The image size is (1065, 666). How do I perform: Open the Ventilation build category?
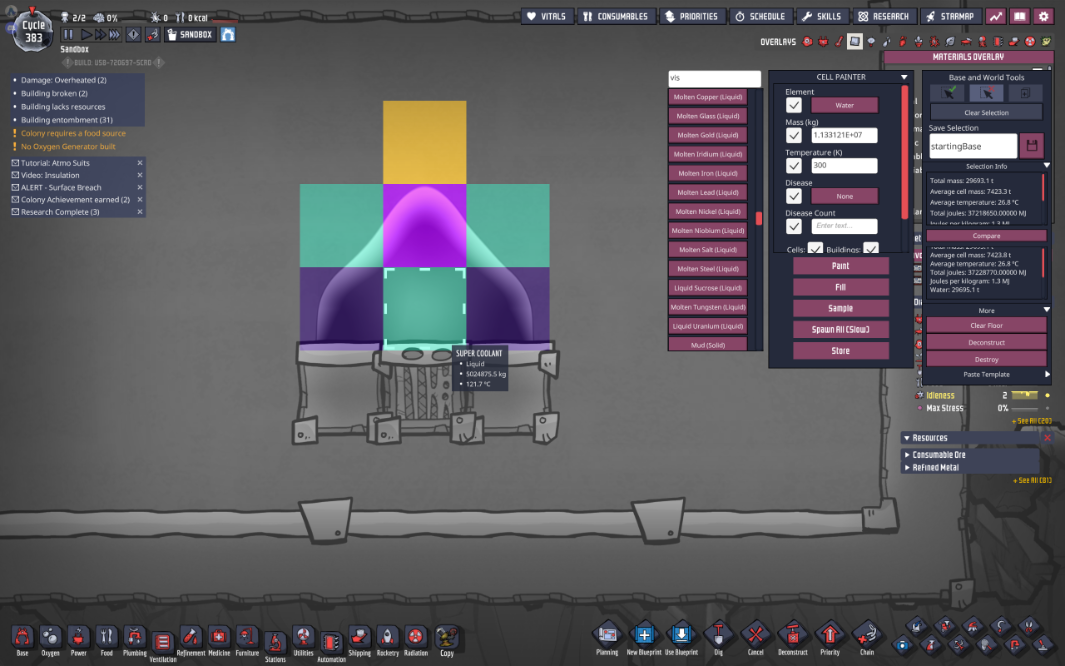[163, 644]
